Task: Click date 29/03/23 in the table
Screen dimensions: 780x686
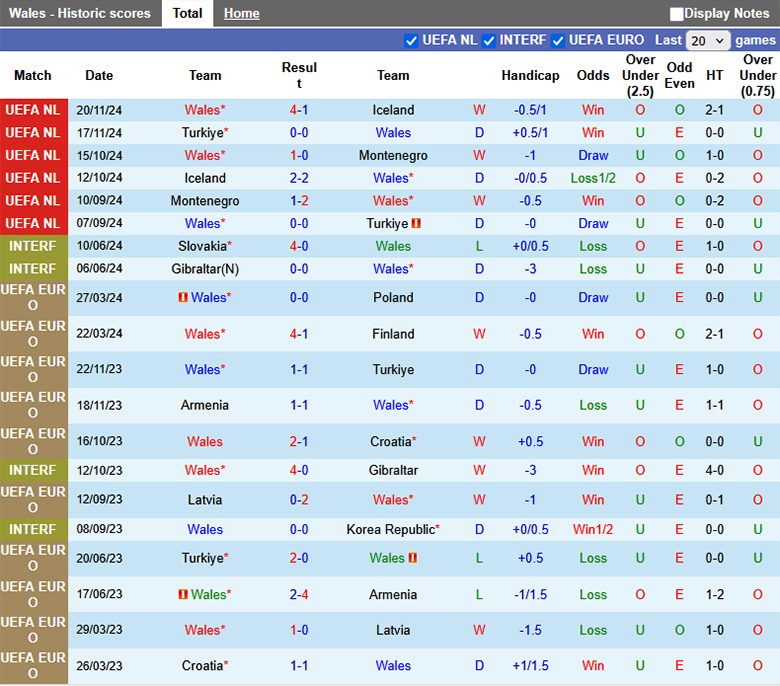Action: (99, 630)
